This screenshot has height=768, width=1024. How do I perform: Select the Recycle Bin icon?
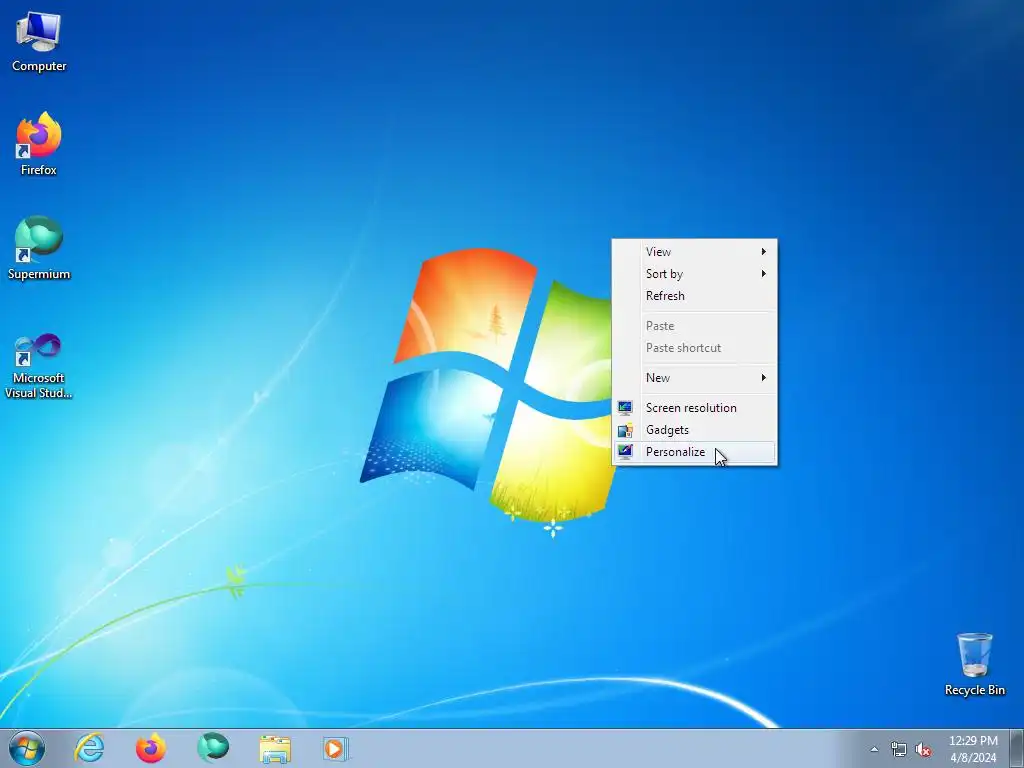coord(974,664)
